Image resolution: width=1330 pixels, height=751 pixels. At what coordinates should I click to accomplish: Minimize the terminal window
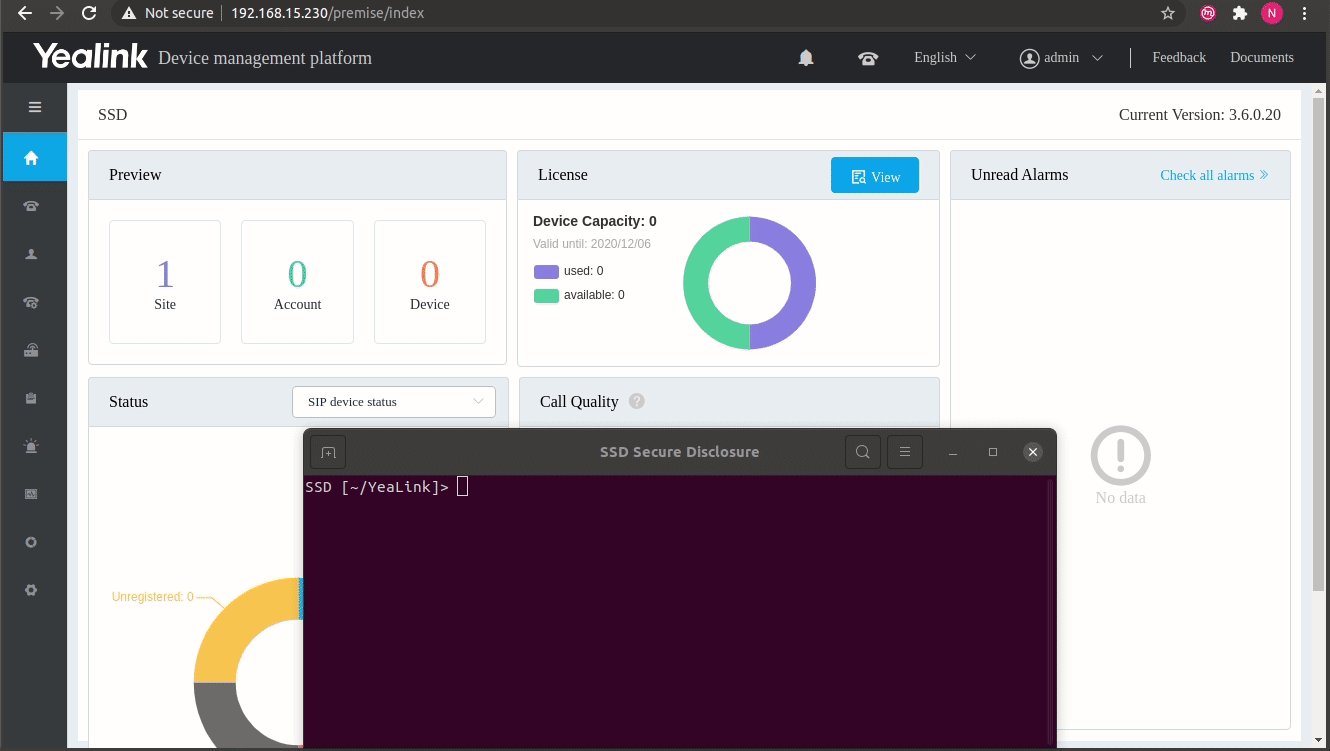(x=953, y=452)
